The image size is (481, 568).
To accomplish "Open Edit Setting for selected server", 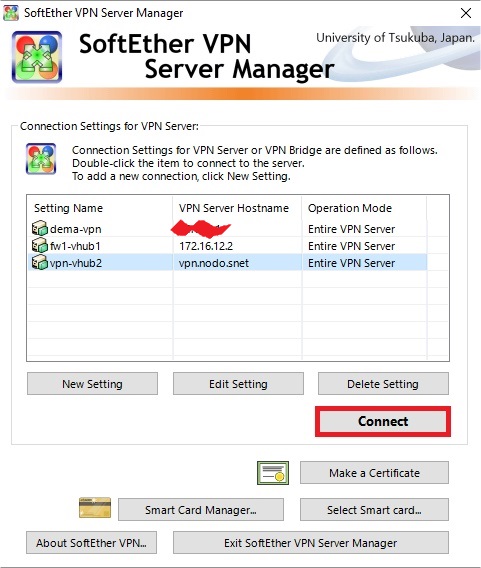I will 238,384.
